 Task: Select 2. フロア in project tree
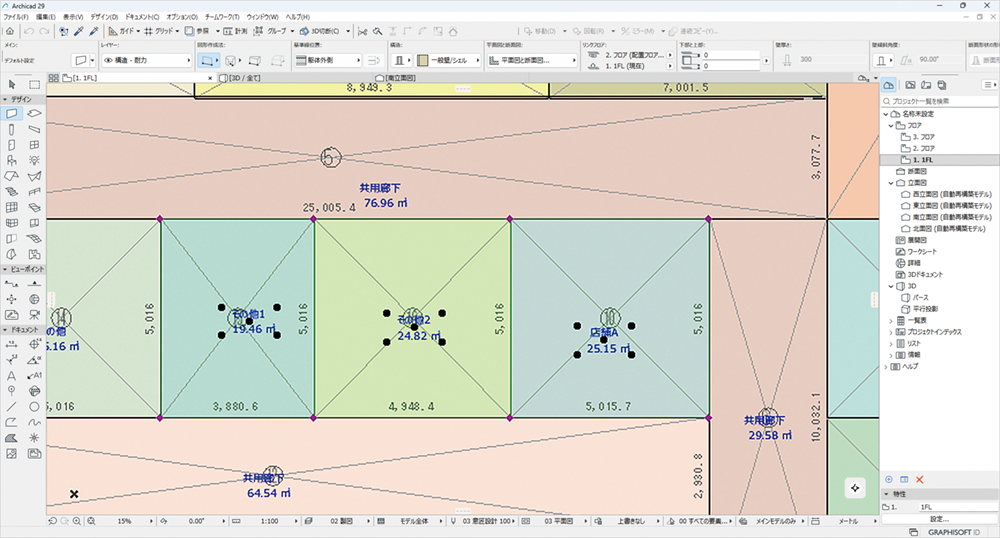pyautogui.click(x=921, y=148)
